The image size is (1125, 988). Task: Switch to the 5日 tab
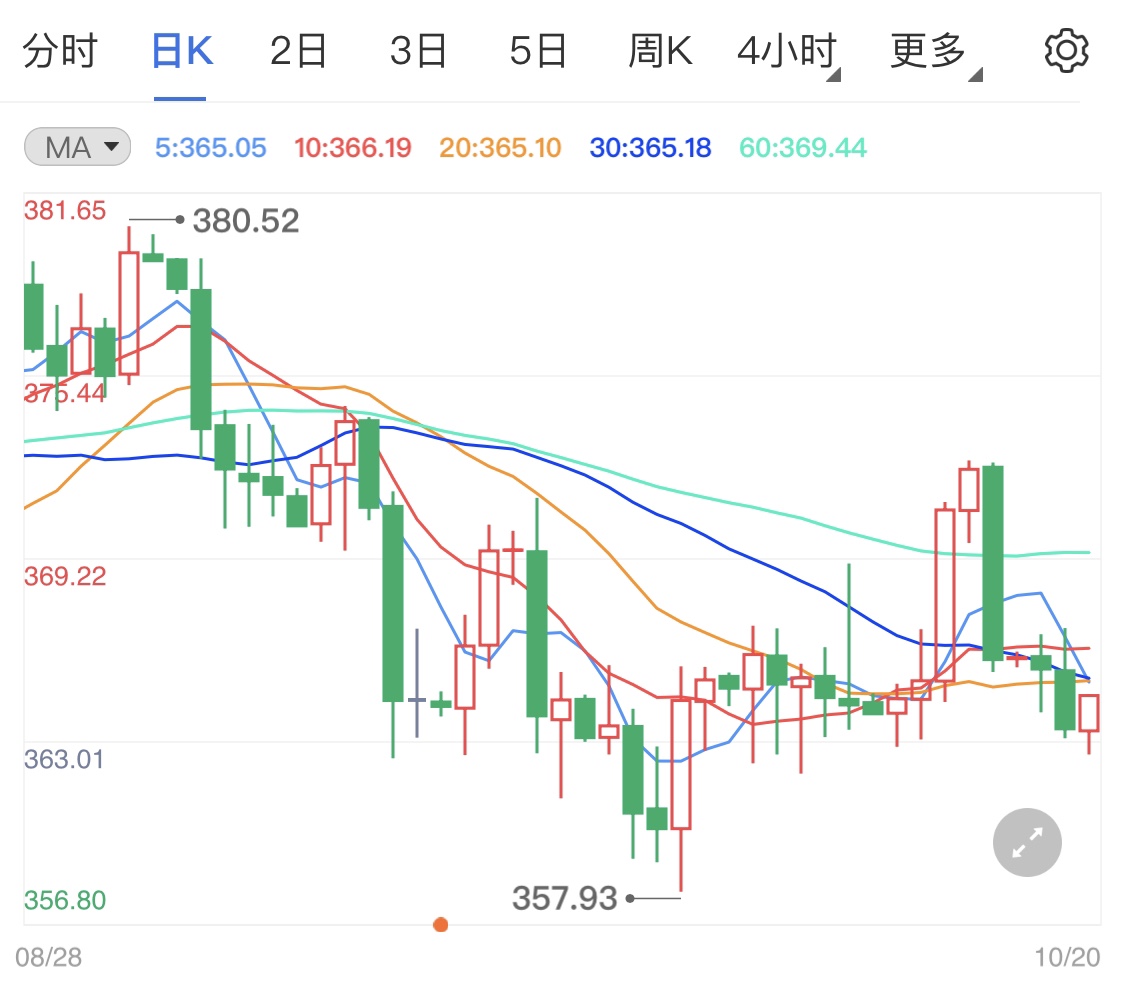[538, 51]
